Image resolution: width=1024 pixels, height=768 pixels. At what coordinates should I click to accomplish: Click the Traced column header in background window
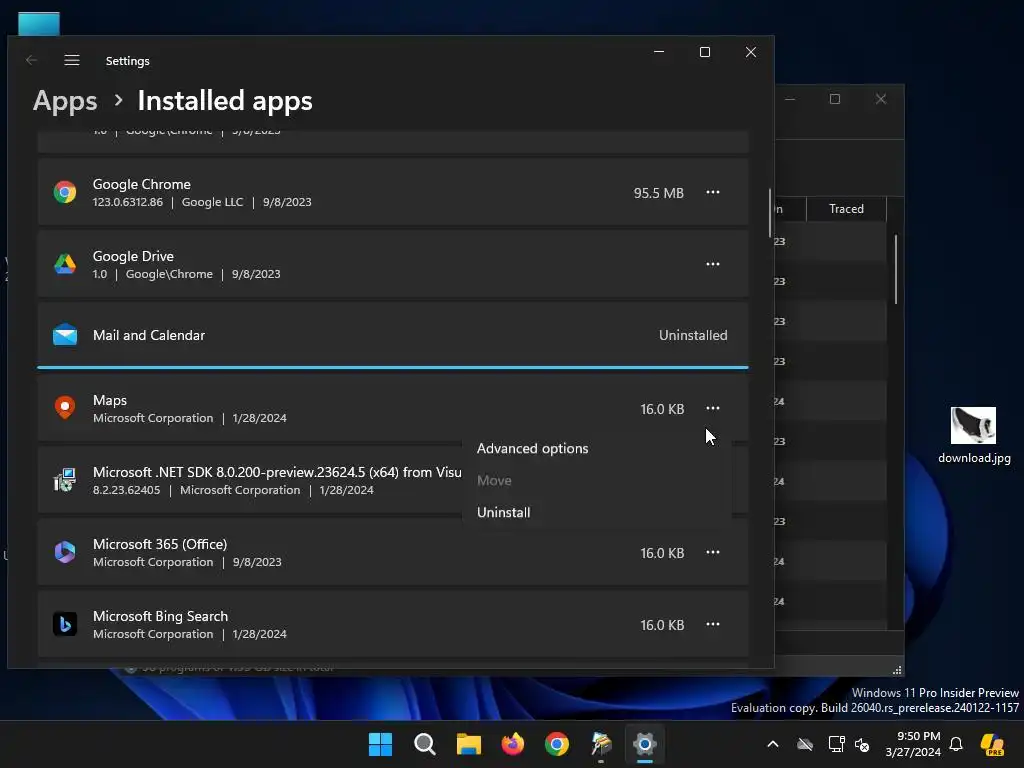tap(846, 209)
